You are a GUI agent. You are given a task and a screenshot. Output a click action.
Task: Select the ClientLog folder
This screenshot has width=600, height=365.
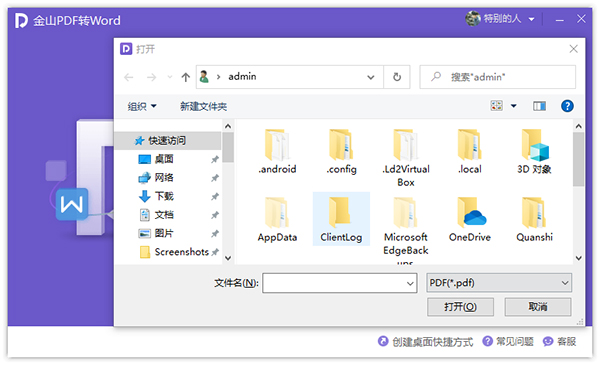[341, 220]
